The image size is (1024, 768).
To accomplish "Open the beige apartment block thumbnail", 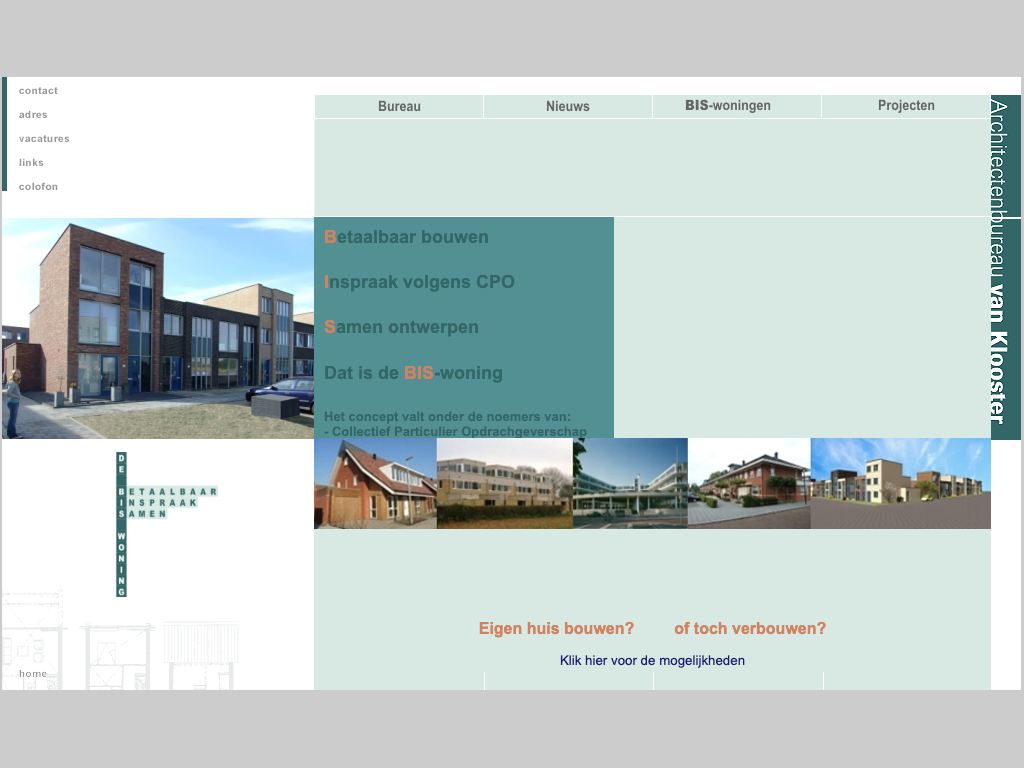I will coord(505,483).
